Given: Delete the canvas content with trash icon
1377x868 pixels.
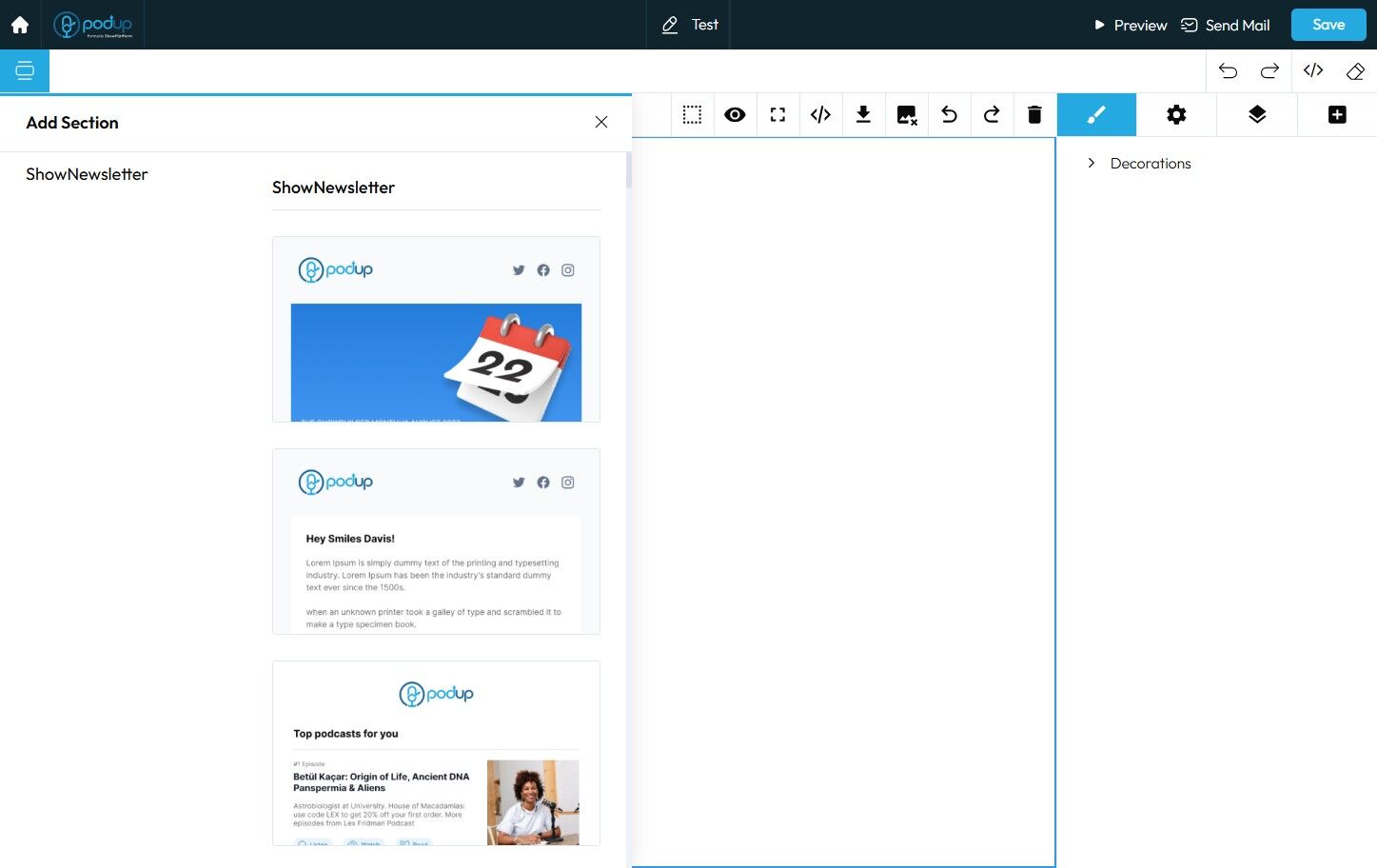Looking at the screenshot, I should pos(1034,115).
